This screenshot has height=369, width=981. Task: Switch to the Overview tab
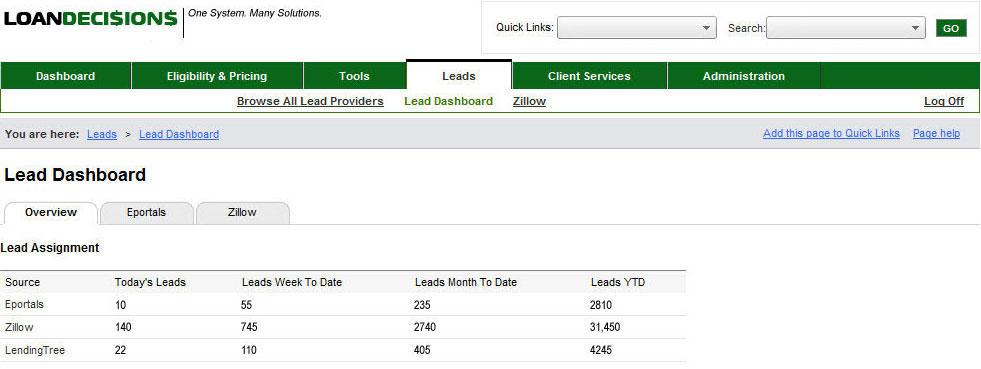pos(51,213)
